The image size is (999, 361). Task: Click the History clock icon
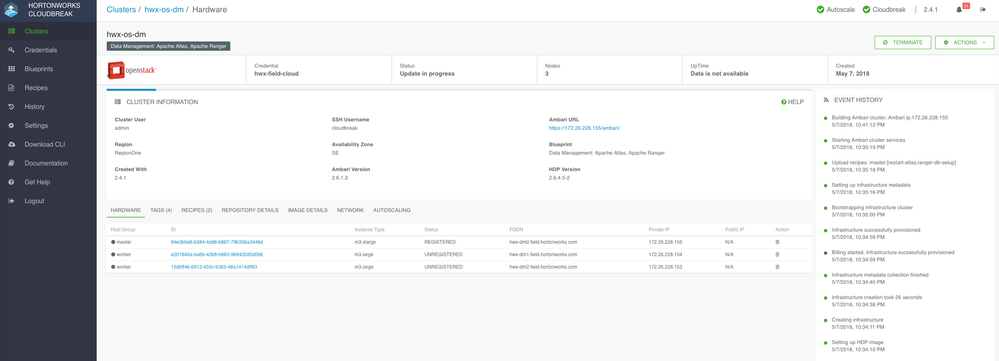coord(11,106)
